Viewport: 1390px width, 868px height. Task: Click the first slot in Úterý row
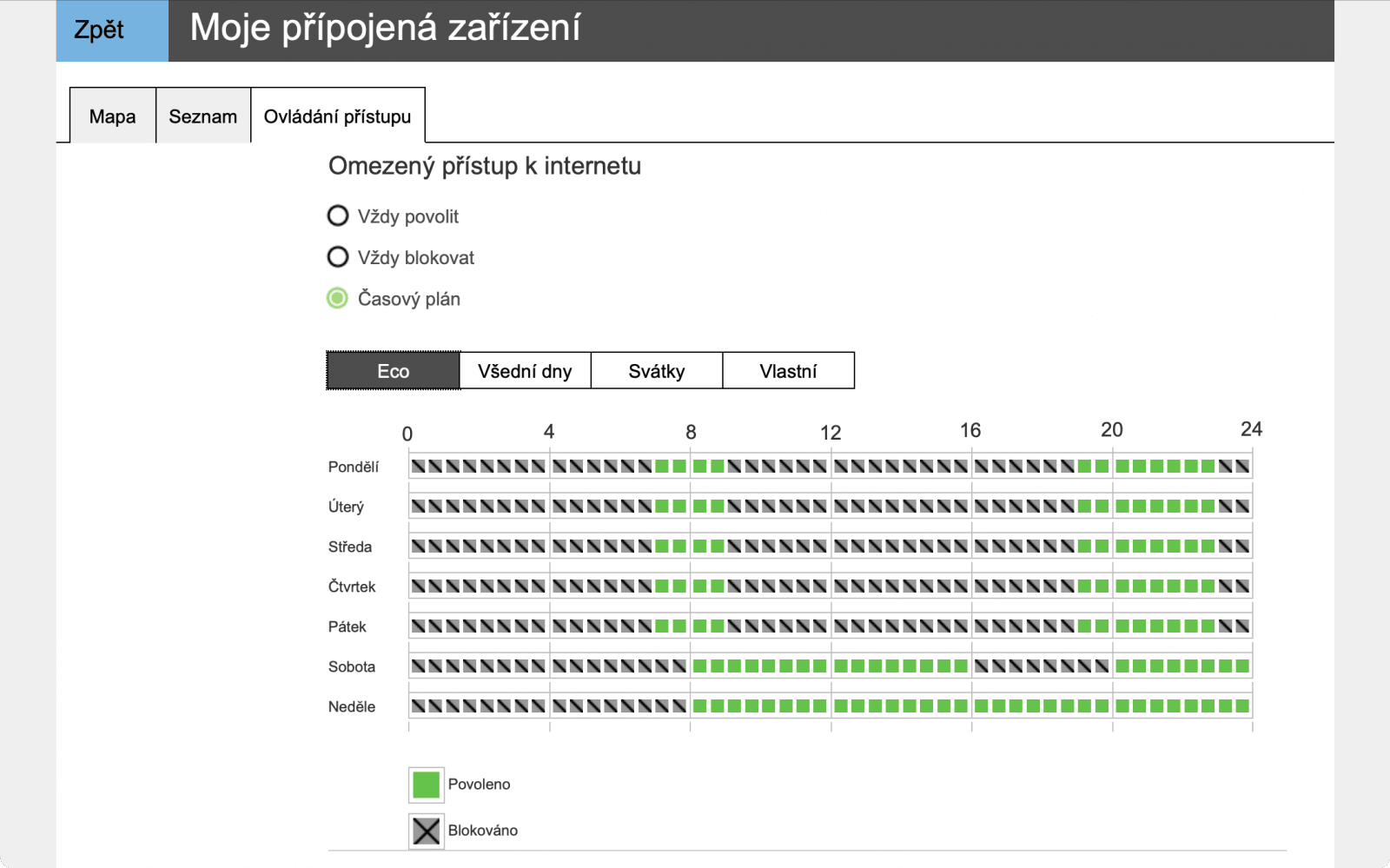tap(419, 507)
